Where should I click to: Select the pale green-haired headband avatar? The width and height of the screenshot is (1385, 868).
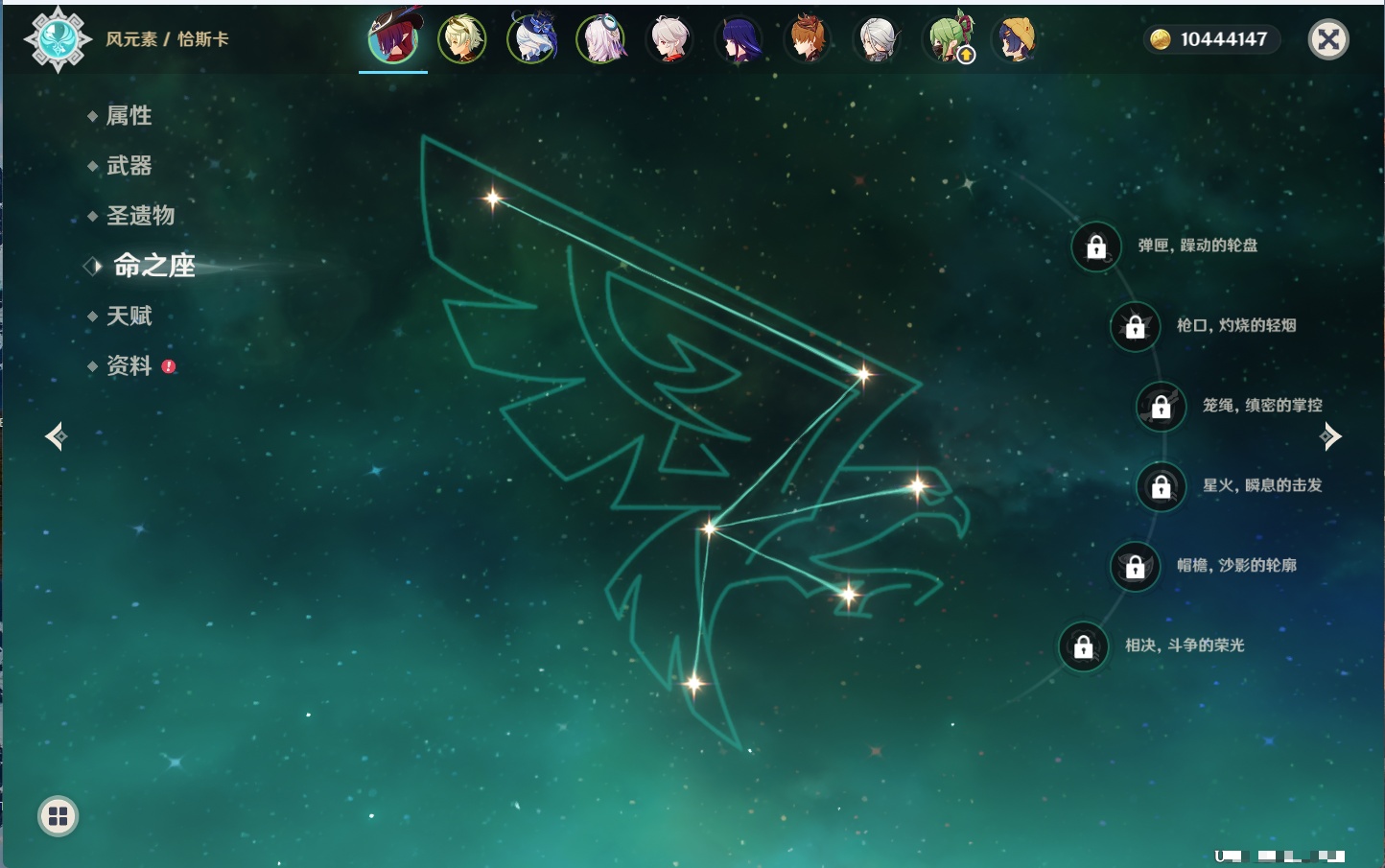click(462, 39)
